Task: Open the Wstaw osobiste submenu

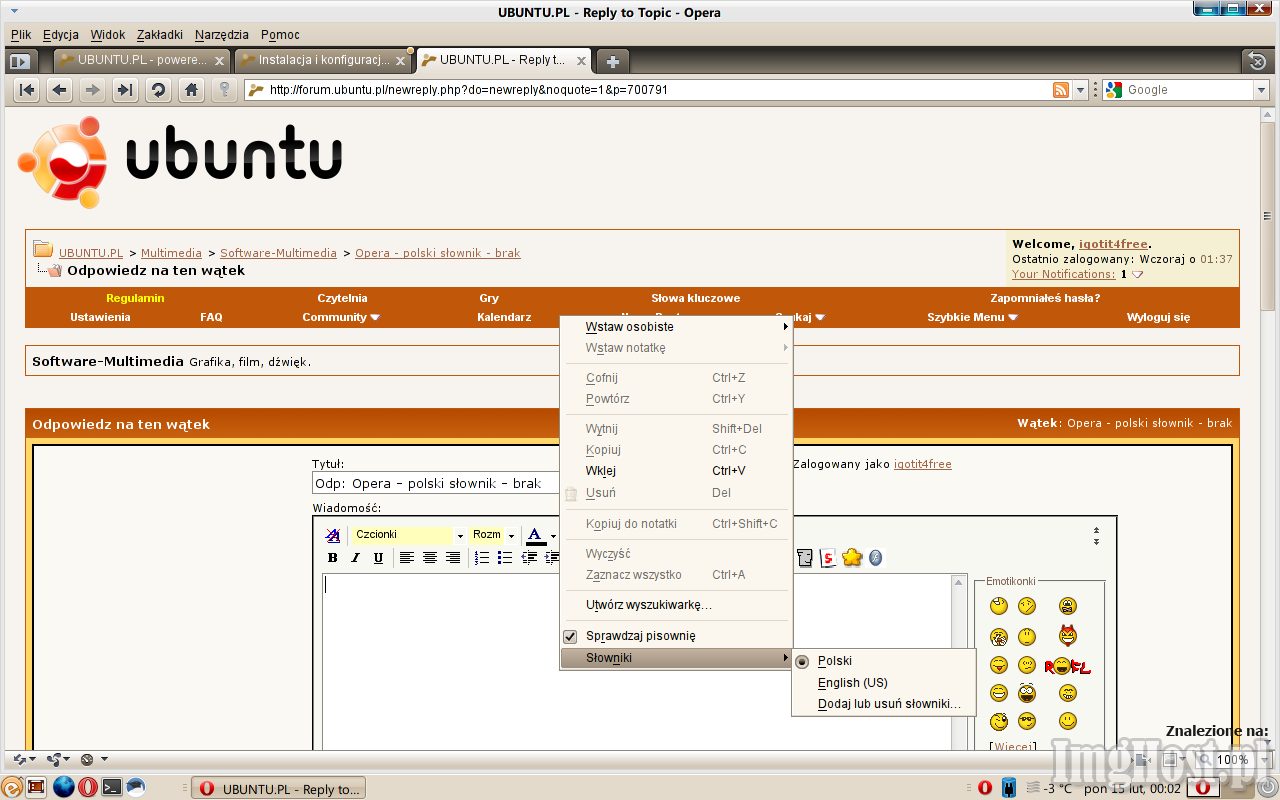Action: pyautogui.click(x=676, y=327)
